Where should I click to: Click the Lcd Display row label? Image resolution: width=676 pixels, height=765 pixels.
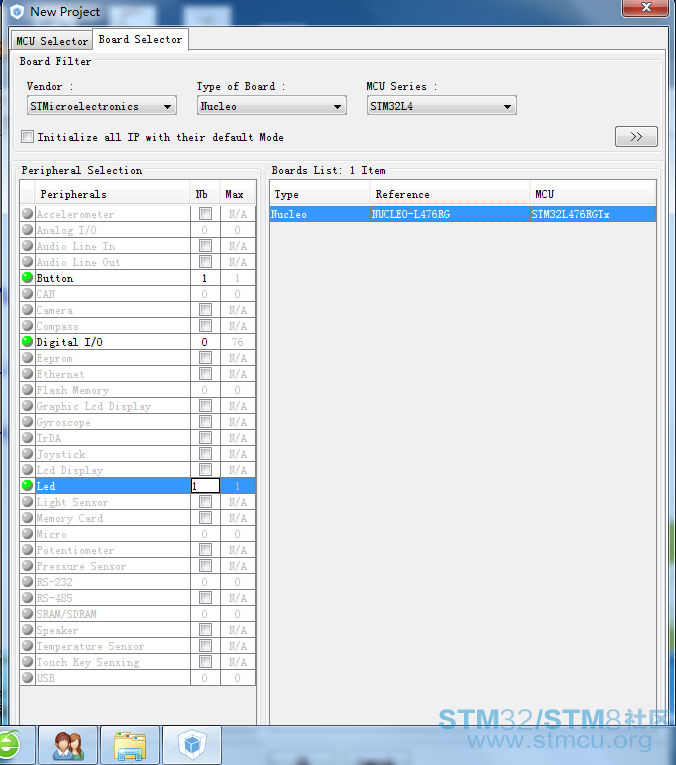70,470
